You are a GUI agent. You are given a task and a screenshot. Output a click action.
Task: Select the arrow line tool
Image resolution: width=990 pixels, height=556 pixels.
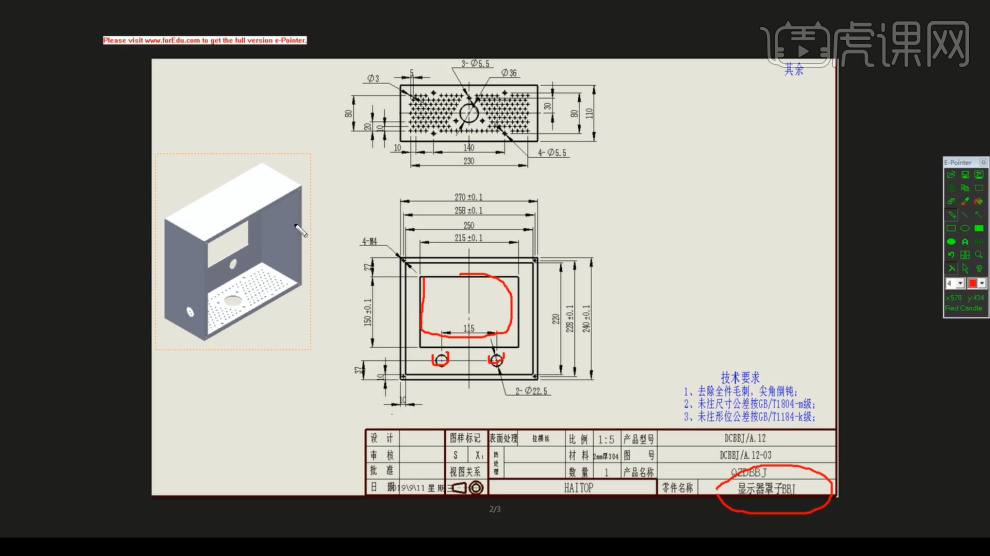click(979, 215)
